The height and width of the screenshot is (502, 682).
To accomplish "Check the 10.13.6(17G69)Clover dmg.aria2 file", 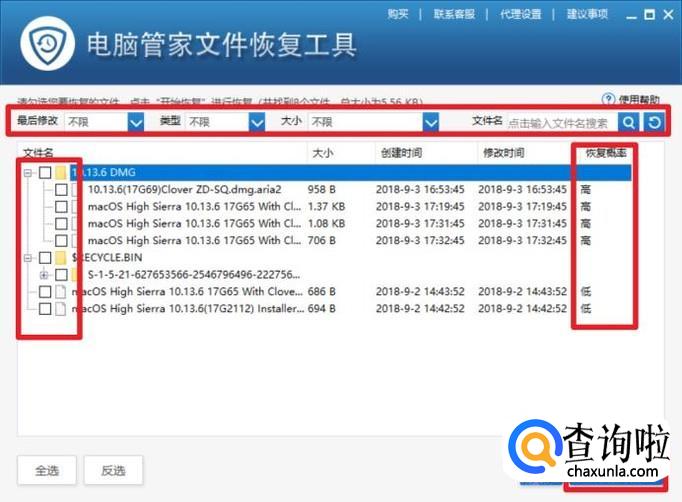I will tap(61, 190).
